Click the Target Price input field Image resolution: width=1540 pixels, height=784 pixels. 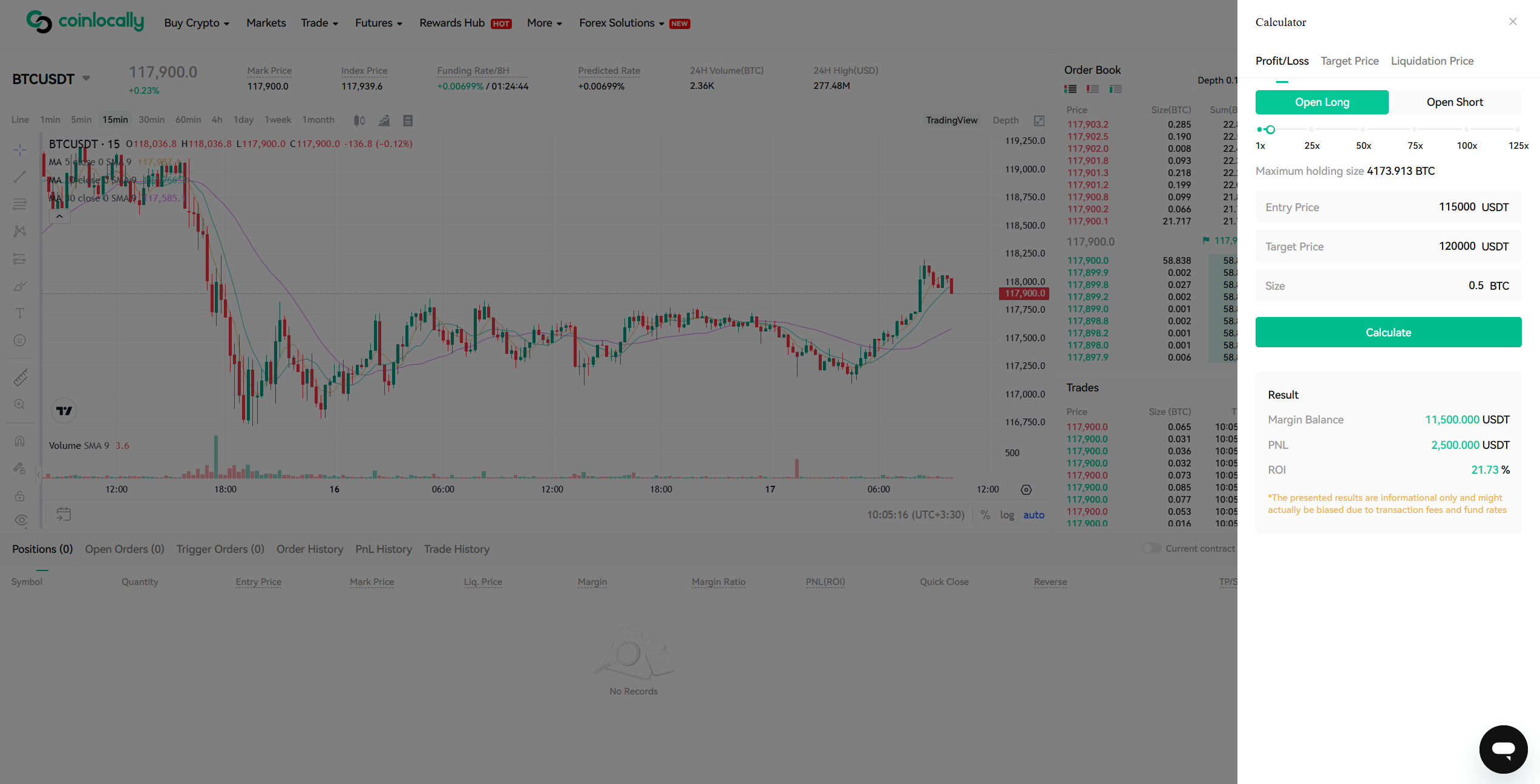[1389, 246]
